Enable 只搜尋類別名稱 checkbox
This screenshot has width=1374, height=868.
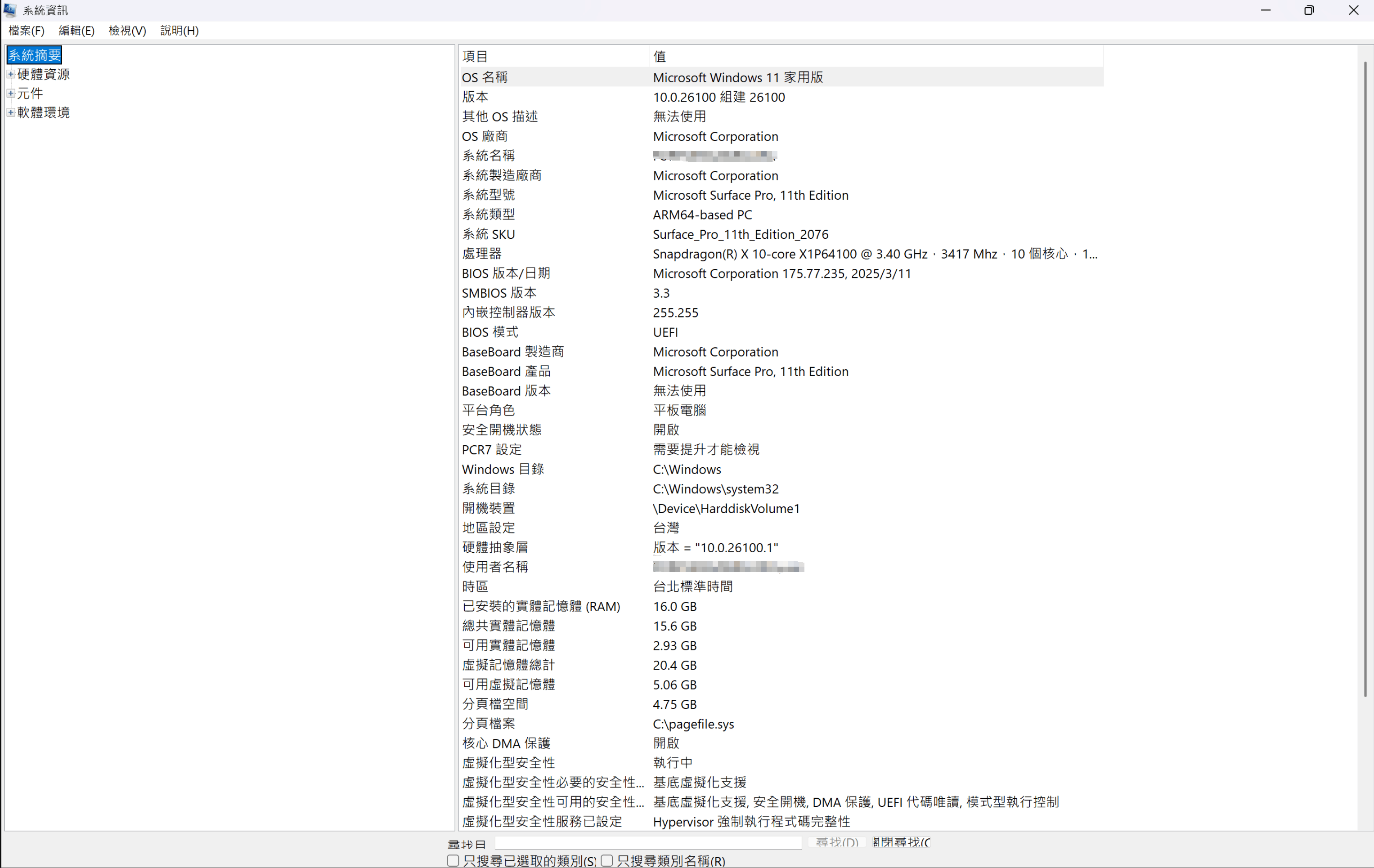click(607, 860)
